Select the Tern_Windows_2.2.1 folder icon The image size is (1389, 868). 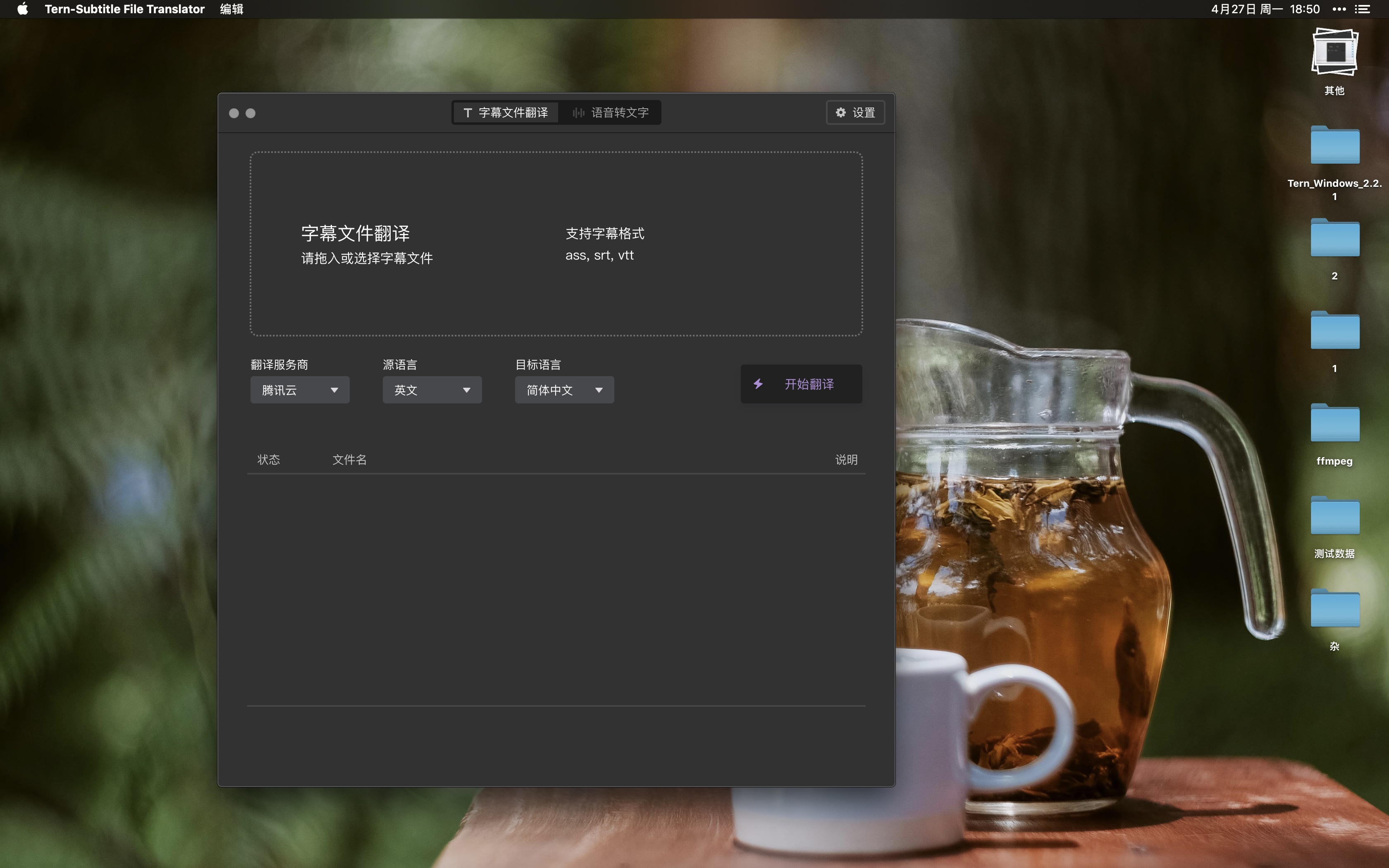[1334, 147]
